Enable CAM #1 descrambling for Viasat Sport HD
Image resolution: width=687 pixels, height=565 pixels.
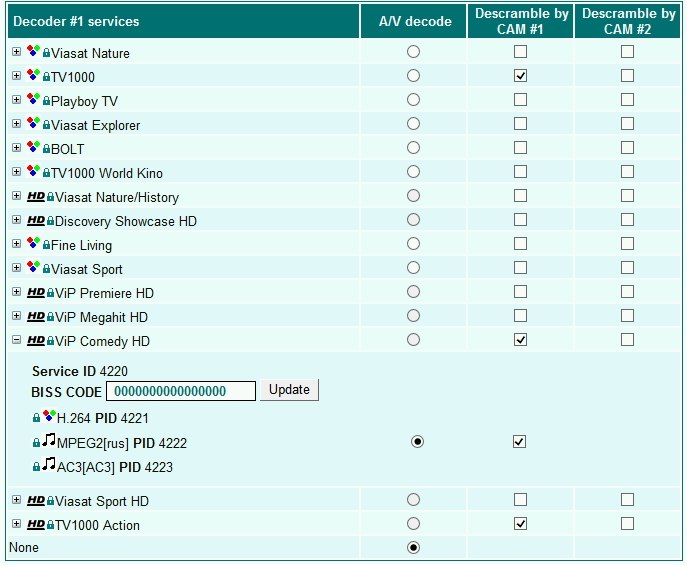click(x=520, y=500)
